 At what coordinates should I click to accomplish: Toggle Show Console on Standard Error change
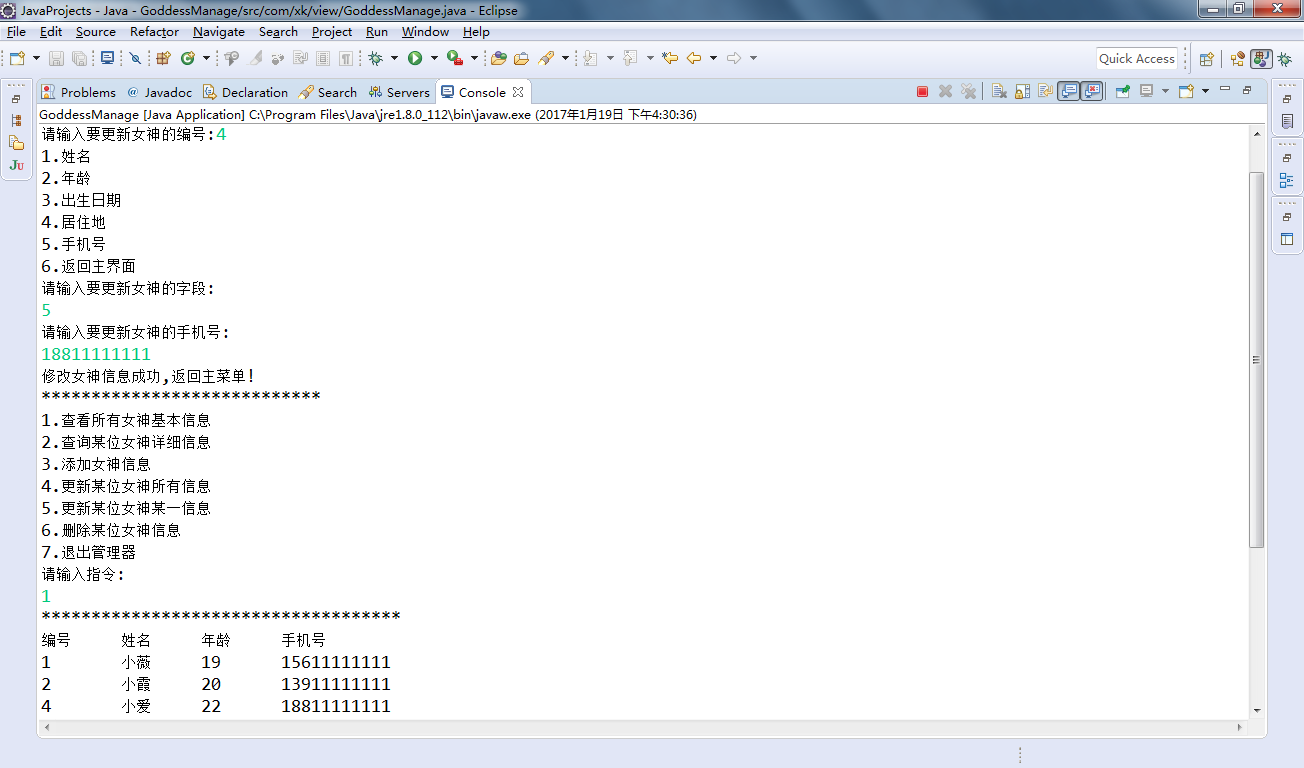coord(1091,91)
